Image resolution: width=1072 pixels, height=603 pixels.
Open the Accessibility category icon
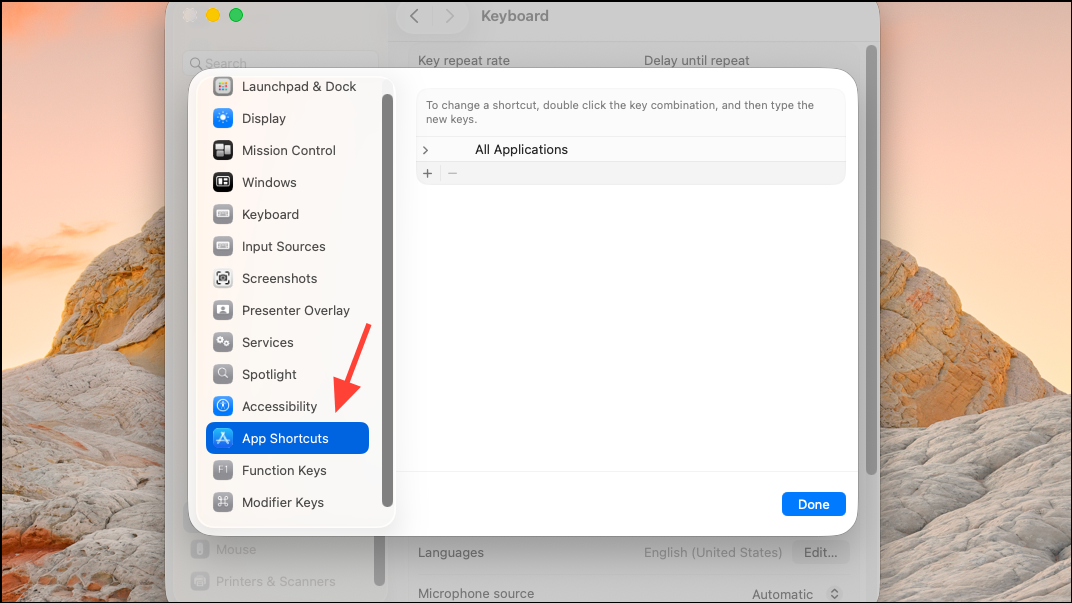click(223, 406)
